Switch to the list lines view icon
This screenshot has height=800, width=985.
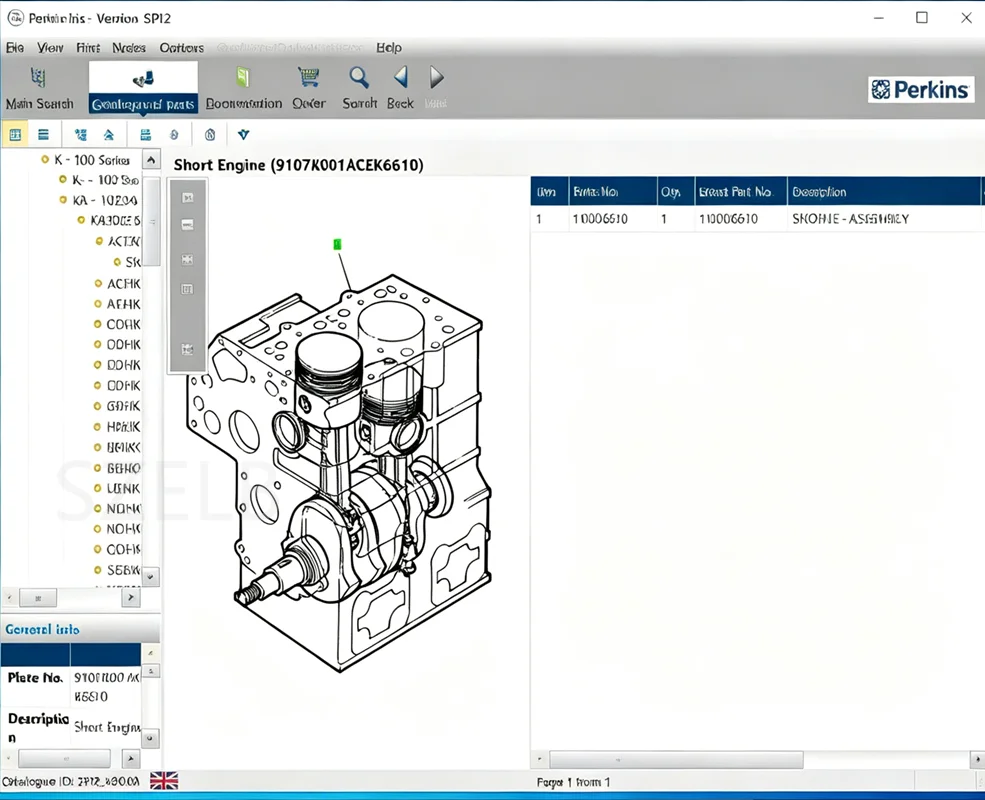point(43,134)
